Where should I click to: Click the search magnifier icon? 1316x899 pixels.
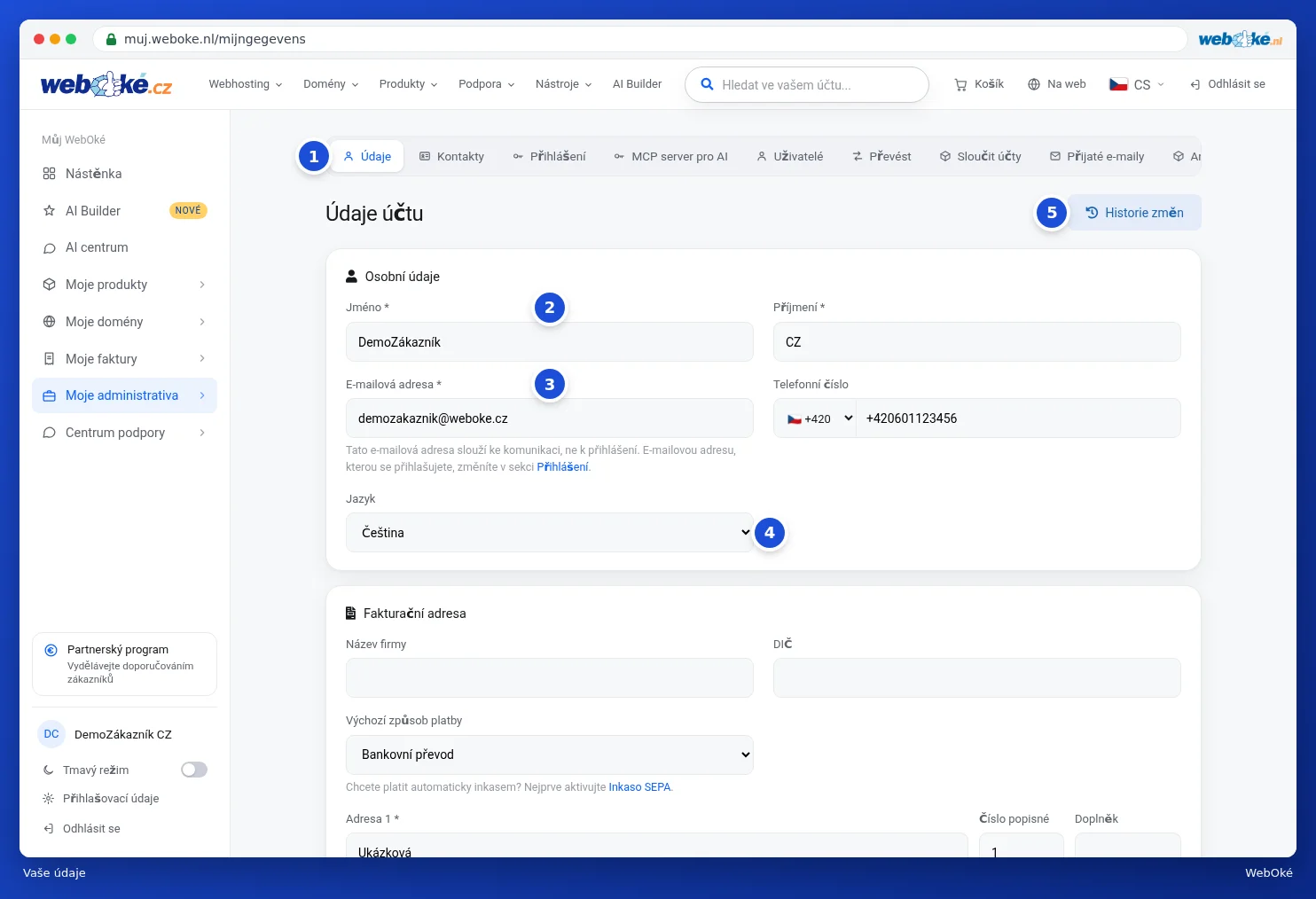point(707,84)
